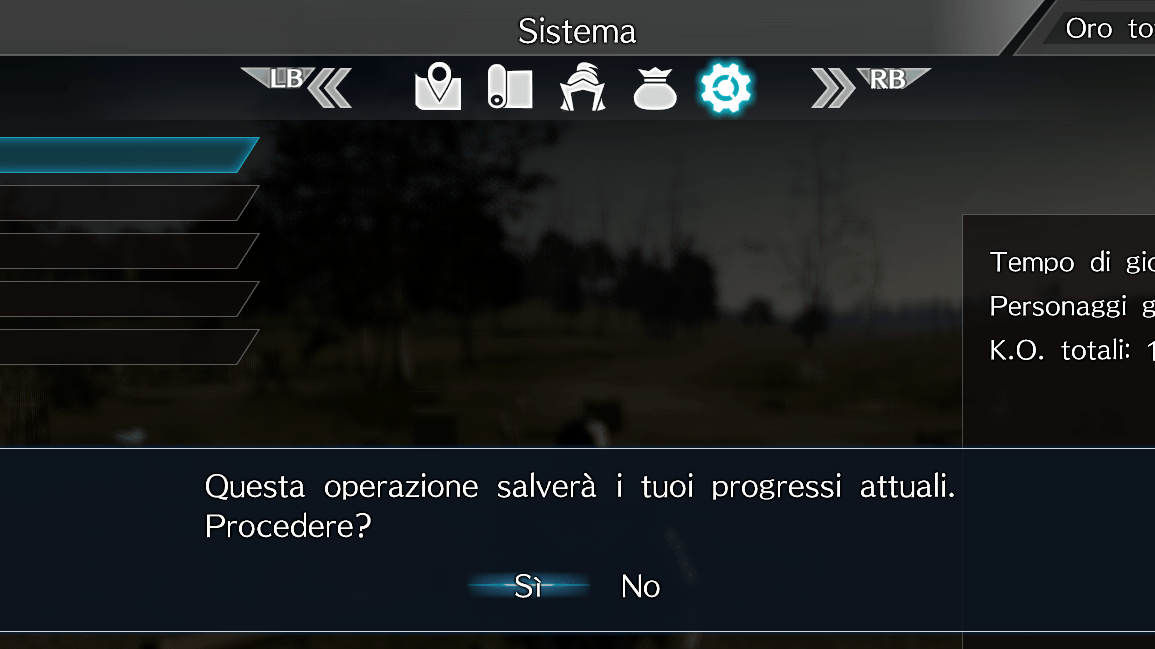1155x649 pixels.
Task: Click the Procedere? confirmation message text
Action: [x=288, y=527]
